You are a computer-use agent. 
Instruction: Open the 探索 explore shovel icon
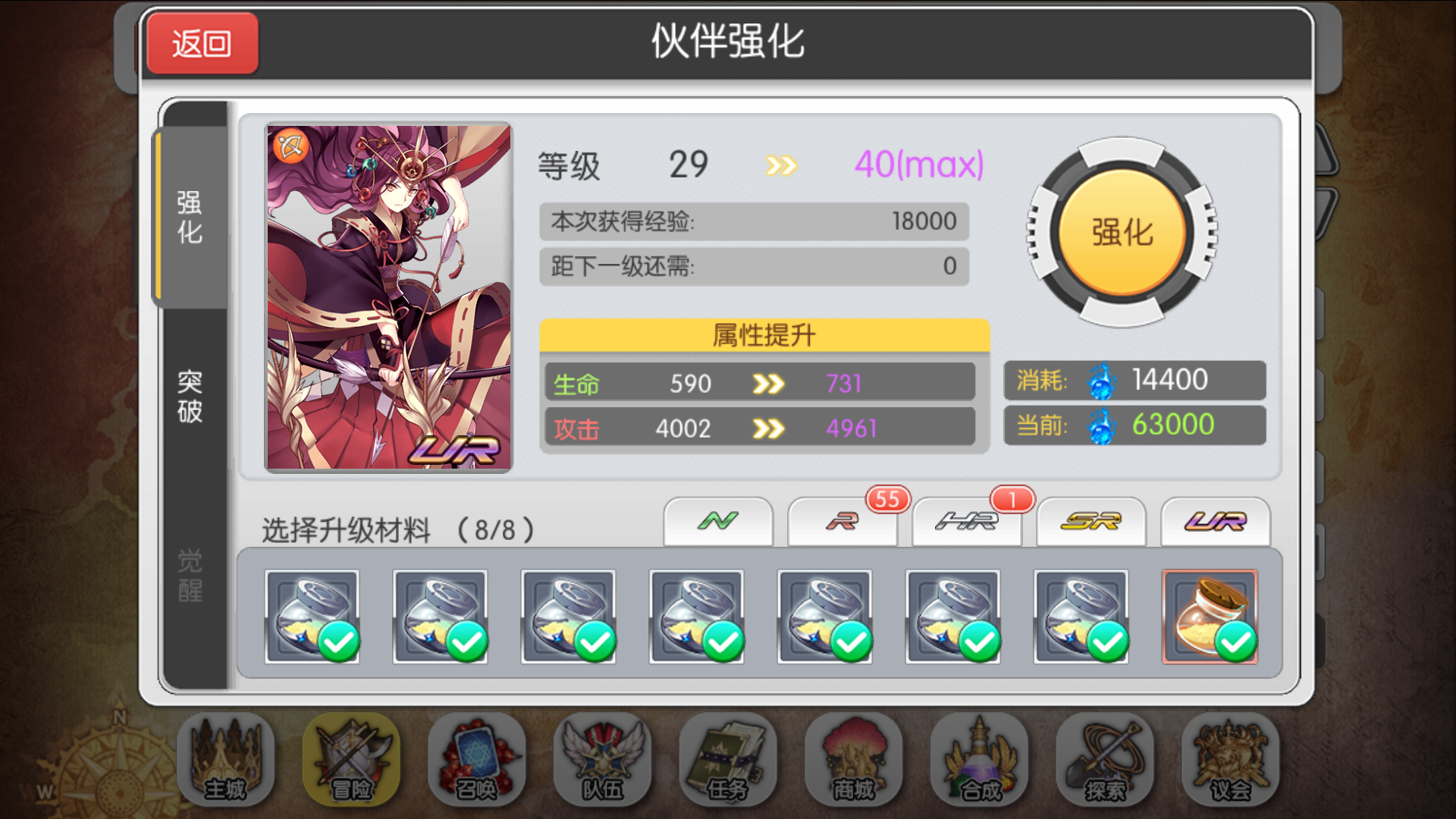click(1105, 760)
